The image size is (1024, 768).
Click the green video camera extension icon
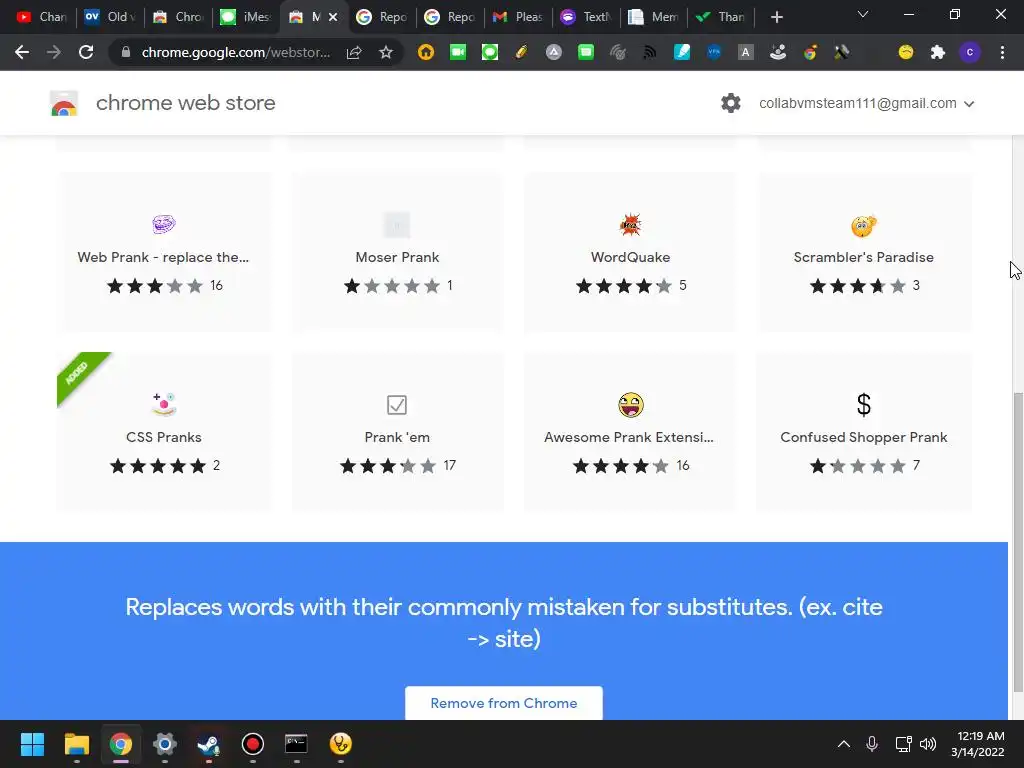coord(458,52)
